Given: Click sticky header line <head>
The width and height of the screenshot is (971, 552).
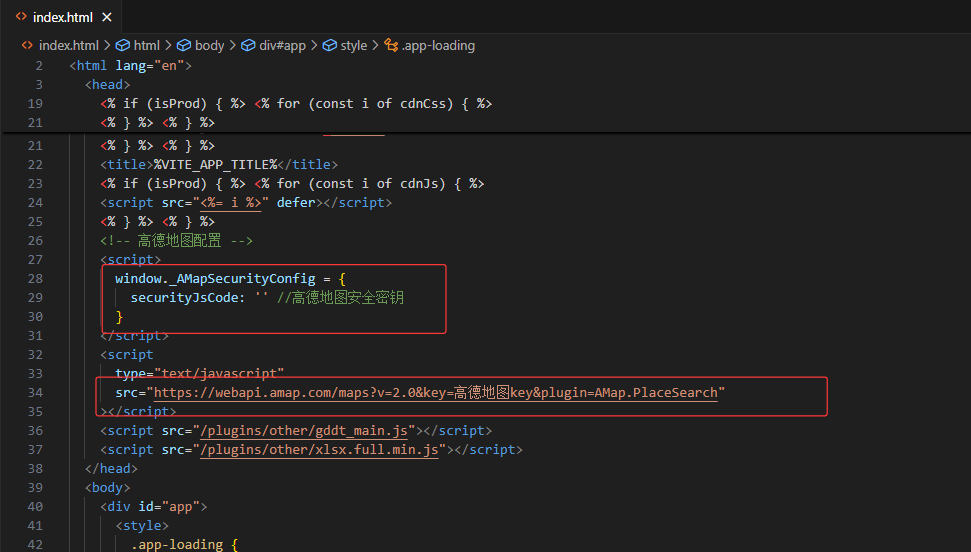Looking at the screenshot, I should tap(108, 85).
